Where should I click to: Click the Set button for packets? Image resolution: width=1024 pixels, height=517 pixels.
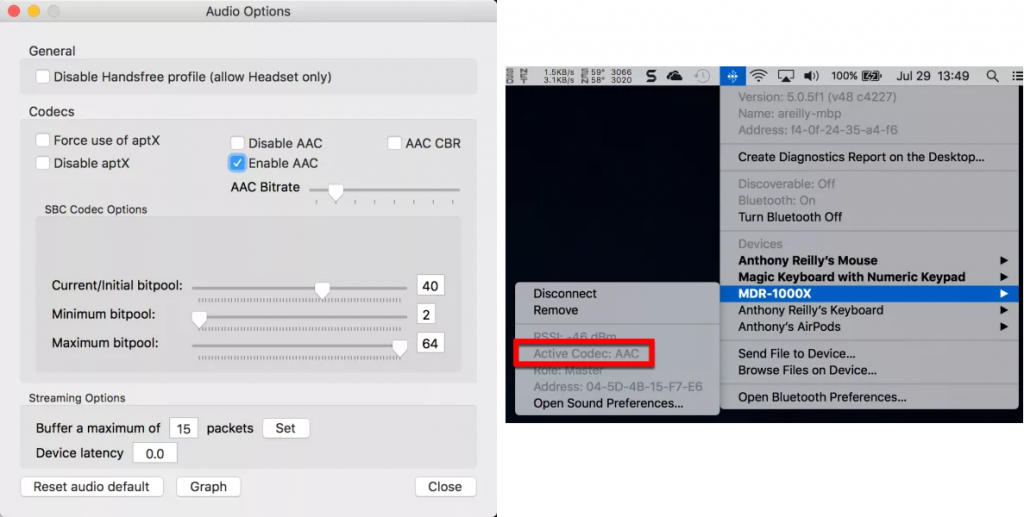point(285,428)
